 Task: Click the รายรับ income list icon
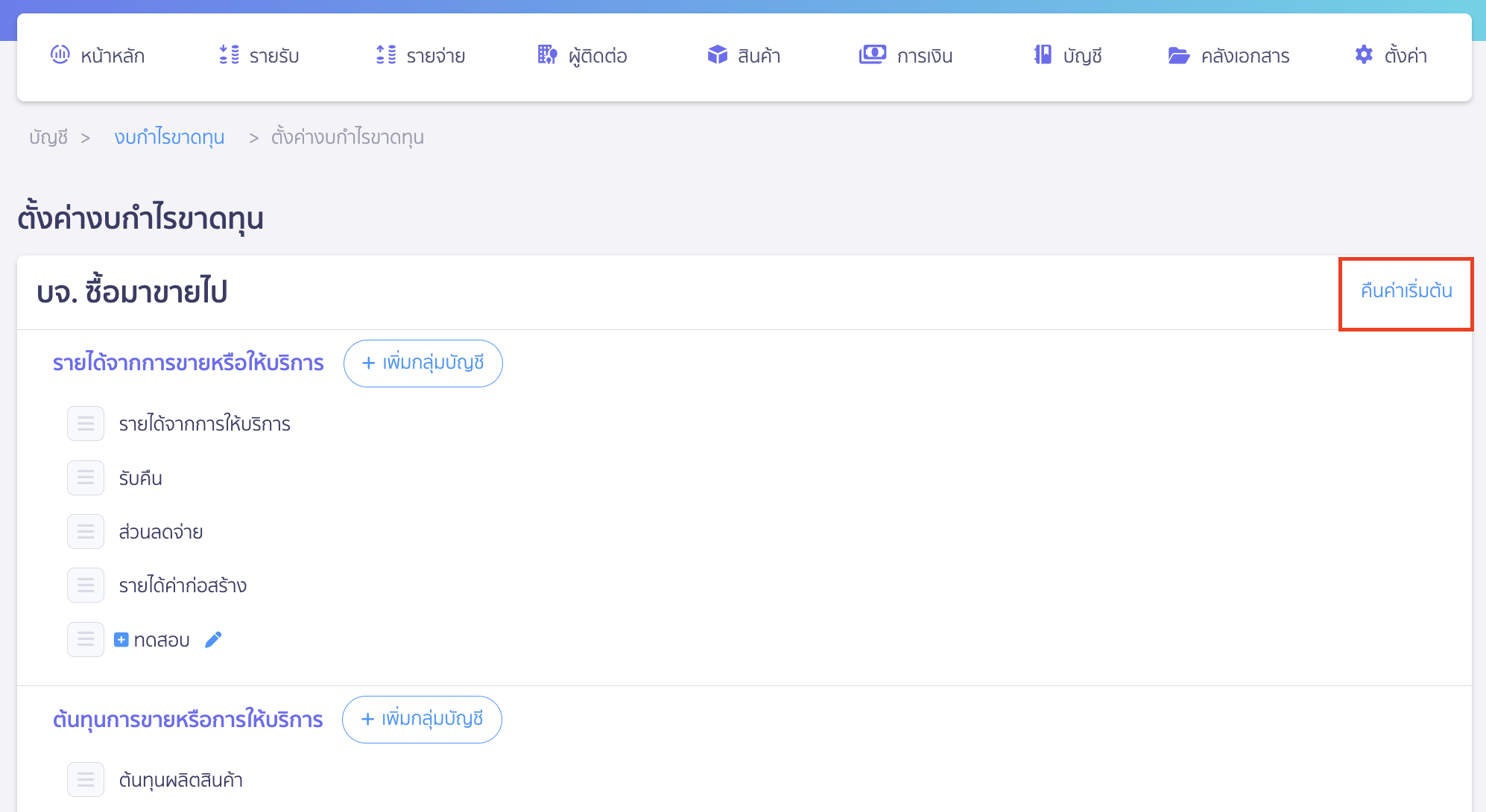click(229, 54)
